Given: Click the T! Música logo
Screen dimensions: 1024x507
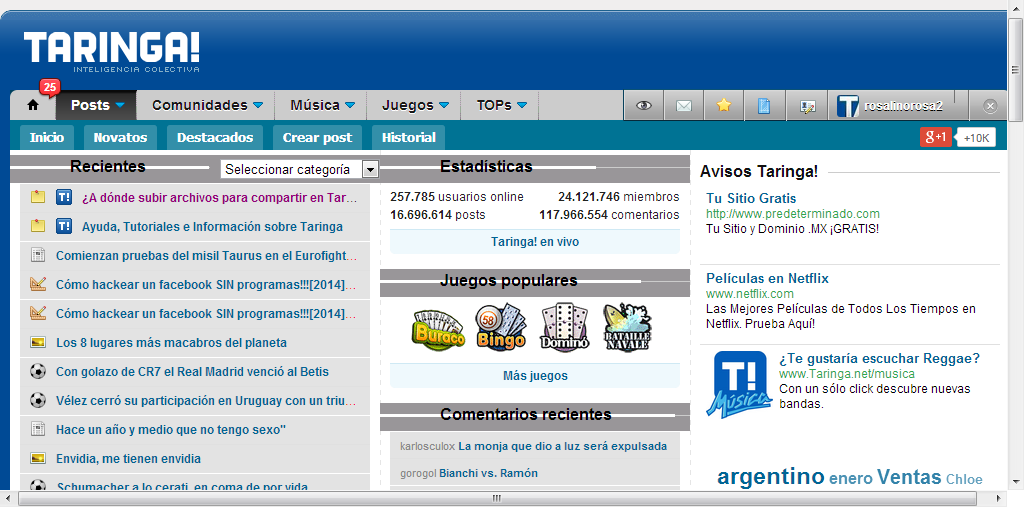Looking at the screenshot, I should coord(739,384).
